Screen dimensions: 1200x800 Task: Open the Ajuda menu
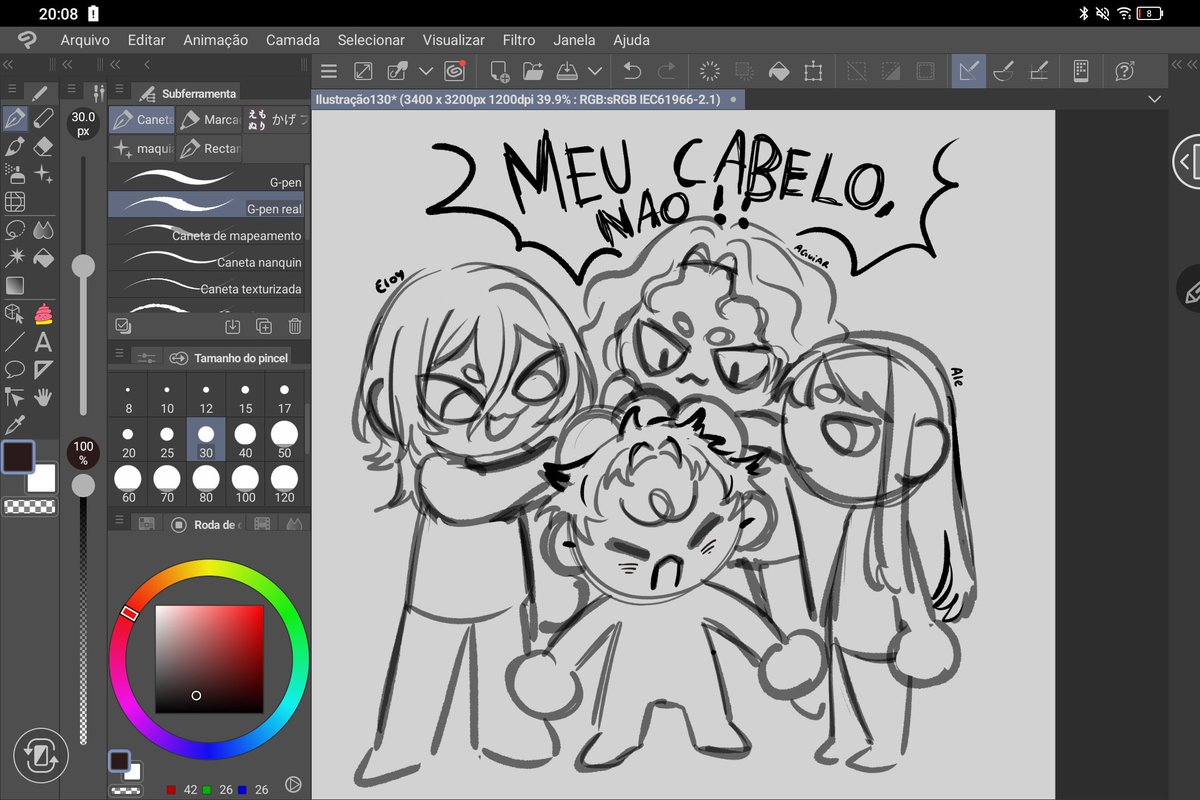click(x=631, y=40)
